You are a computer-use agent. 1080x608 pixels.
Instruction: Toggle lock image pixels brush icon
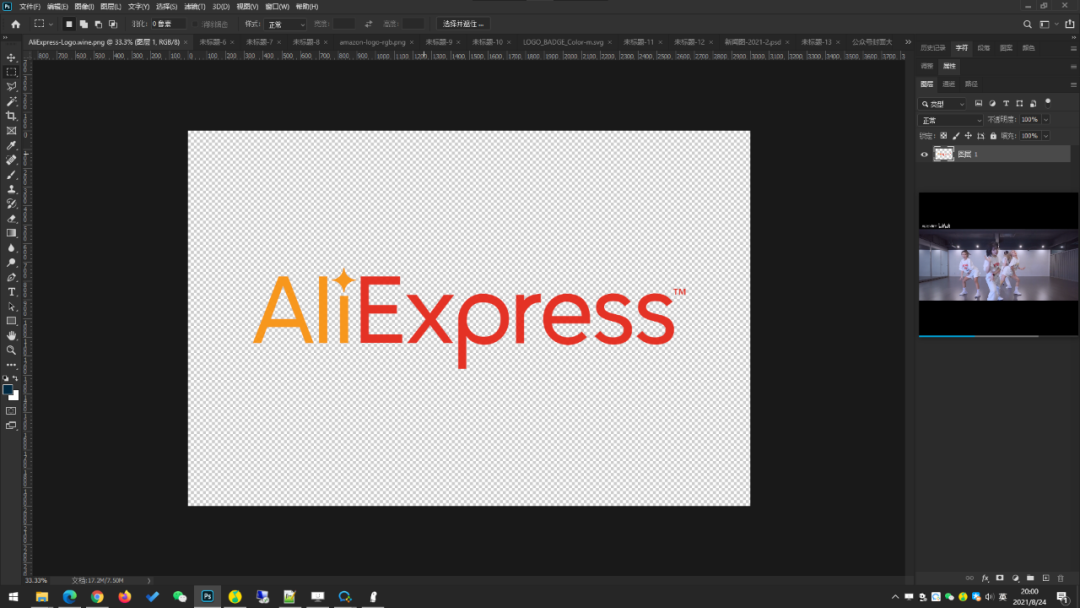(956, 136)
